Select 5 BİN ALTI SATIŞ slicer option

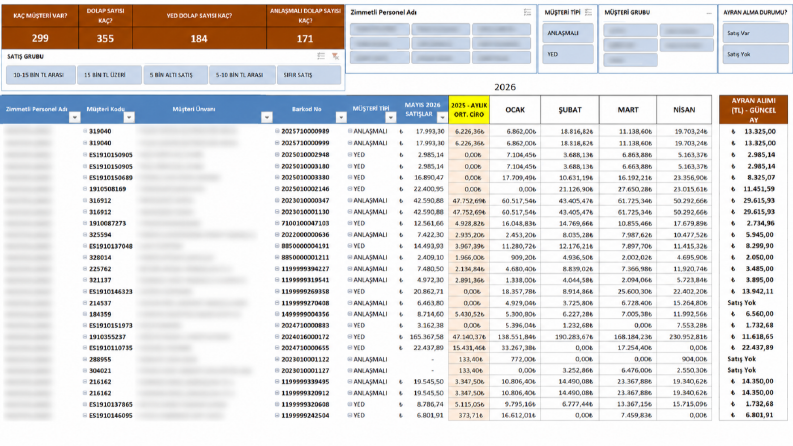[175, 75]
